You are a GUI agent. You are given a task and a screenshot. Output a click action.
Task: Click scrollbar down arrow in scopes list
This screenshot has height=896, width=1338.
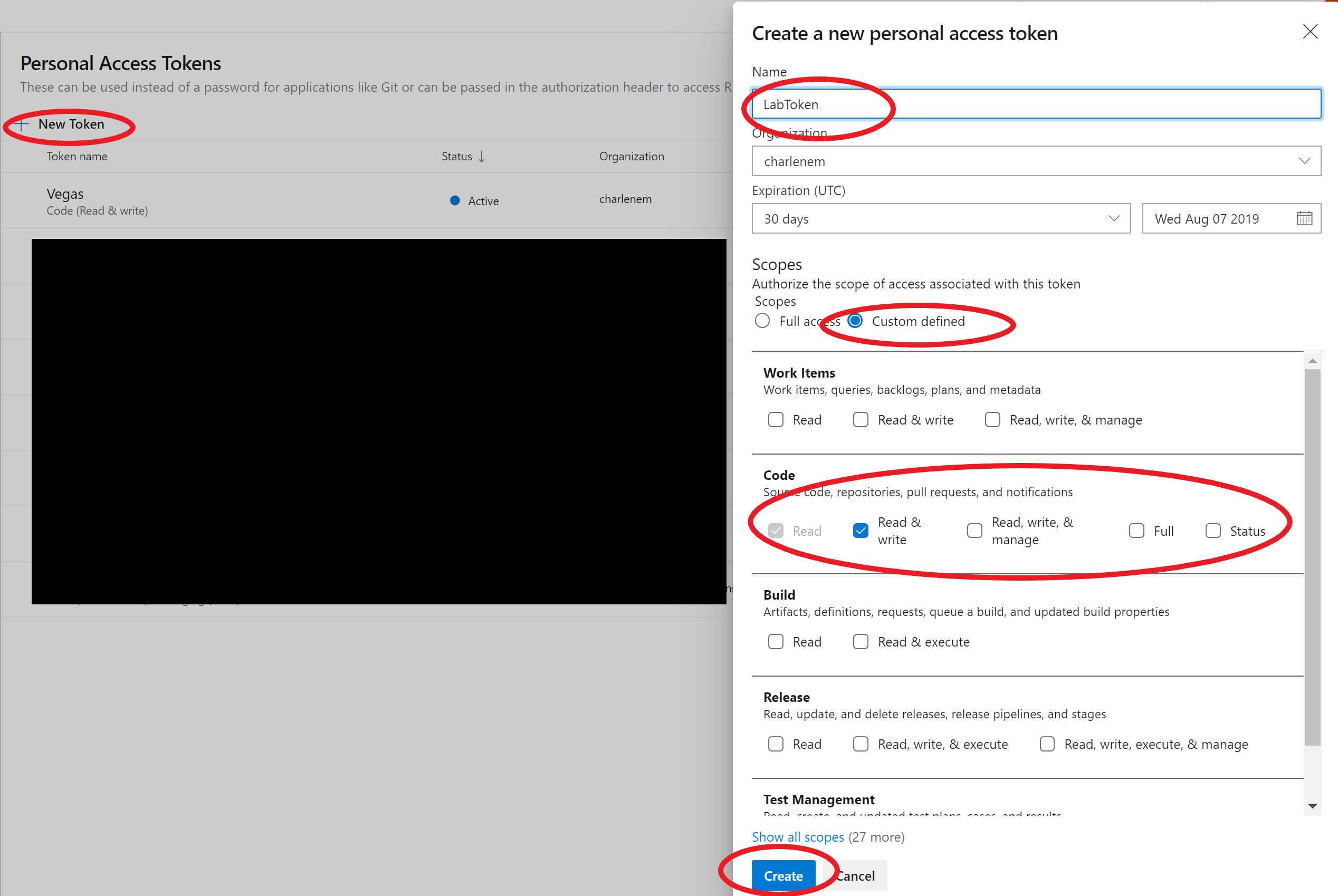click(x=1312, y=806)
